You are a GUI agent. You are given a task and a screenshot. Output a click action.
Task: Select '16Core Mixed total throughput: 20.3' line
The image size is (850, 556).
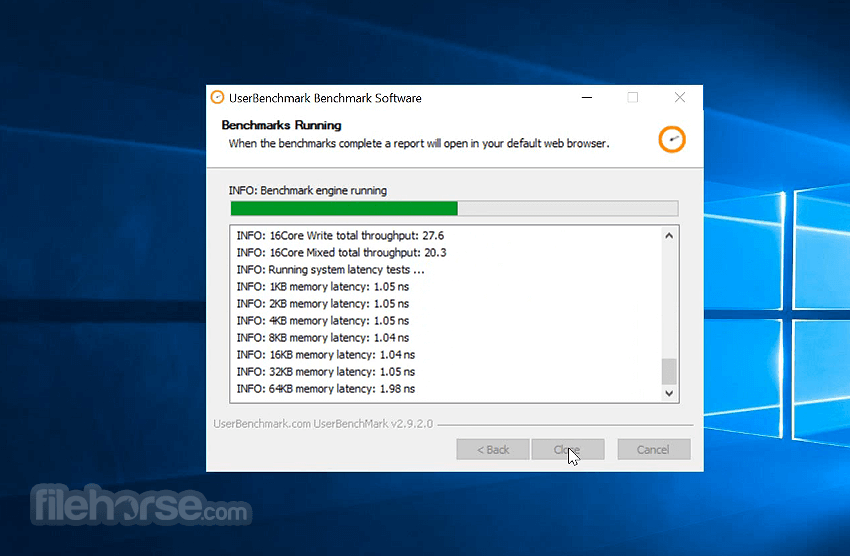pos(342,253)
